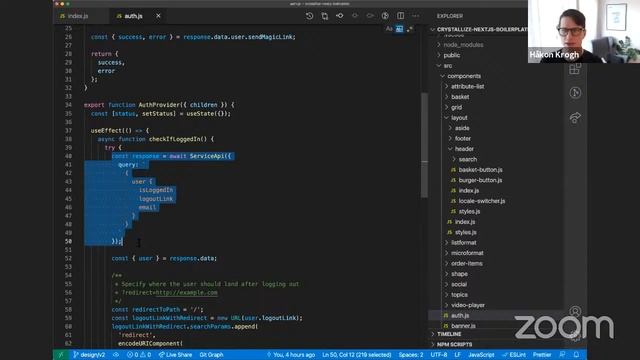This screenshot has width=640, height=360.
Task: Open banner.js in the explorer
Action: pos(463,326)
